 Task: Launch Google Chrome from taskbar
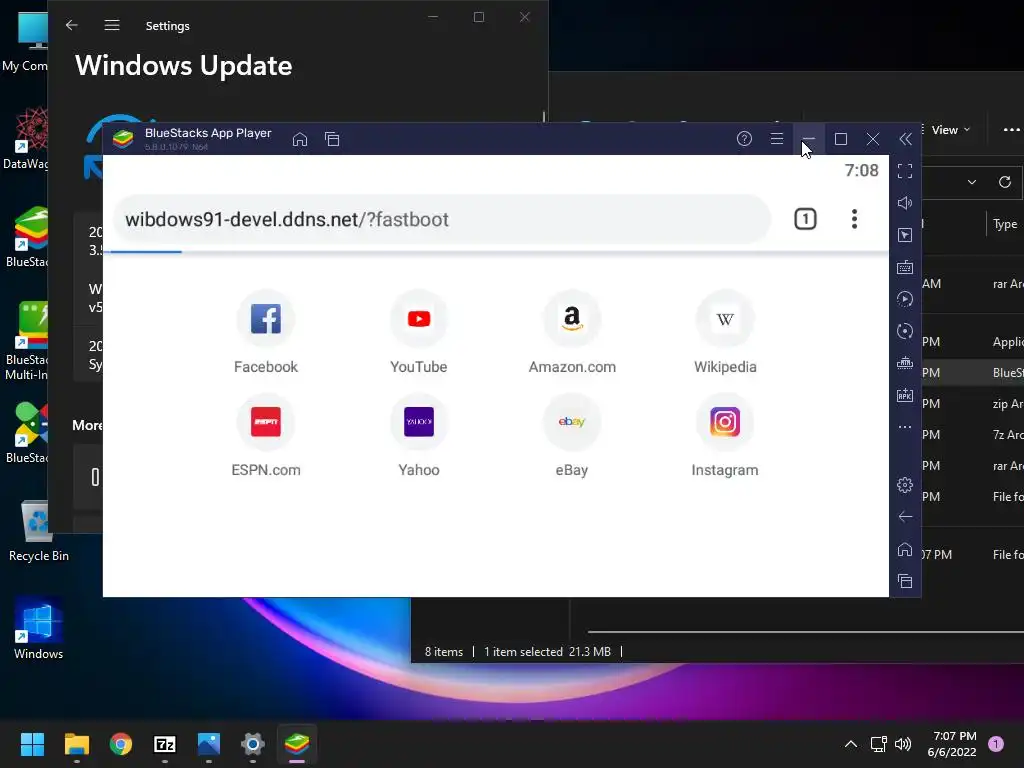click(x=121, y=744)
